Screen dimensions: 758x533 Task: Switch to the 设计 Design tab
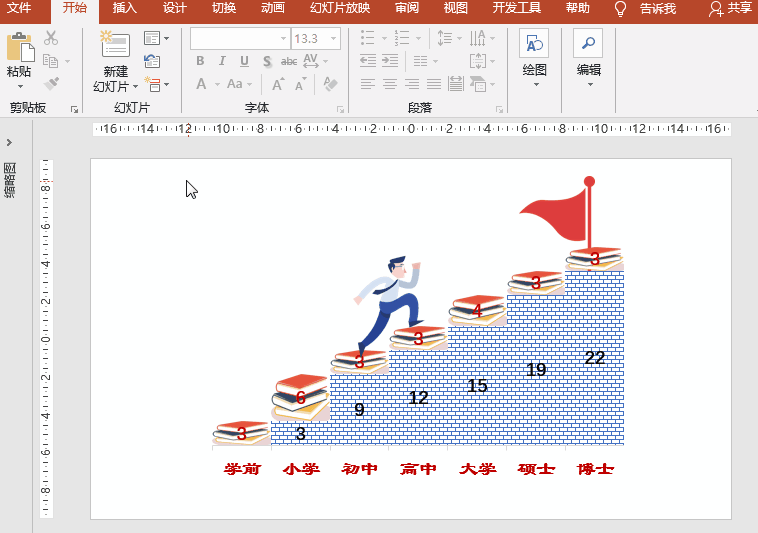click(174, 8)
